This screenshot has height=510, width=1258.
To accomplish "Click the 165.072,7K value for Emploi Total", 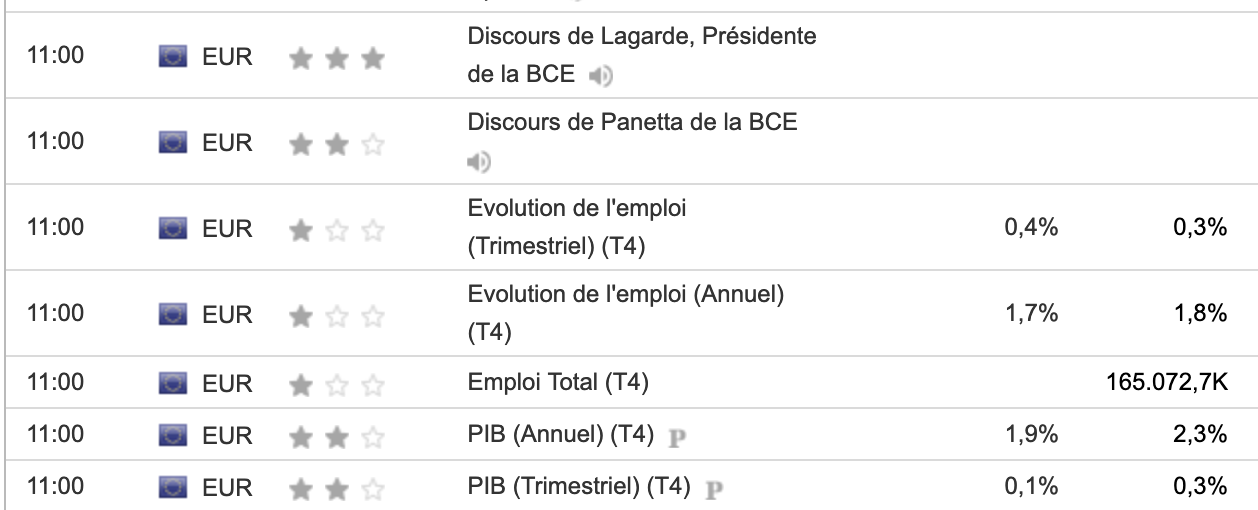I will pos(1166,382).
